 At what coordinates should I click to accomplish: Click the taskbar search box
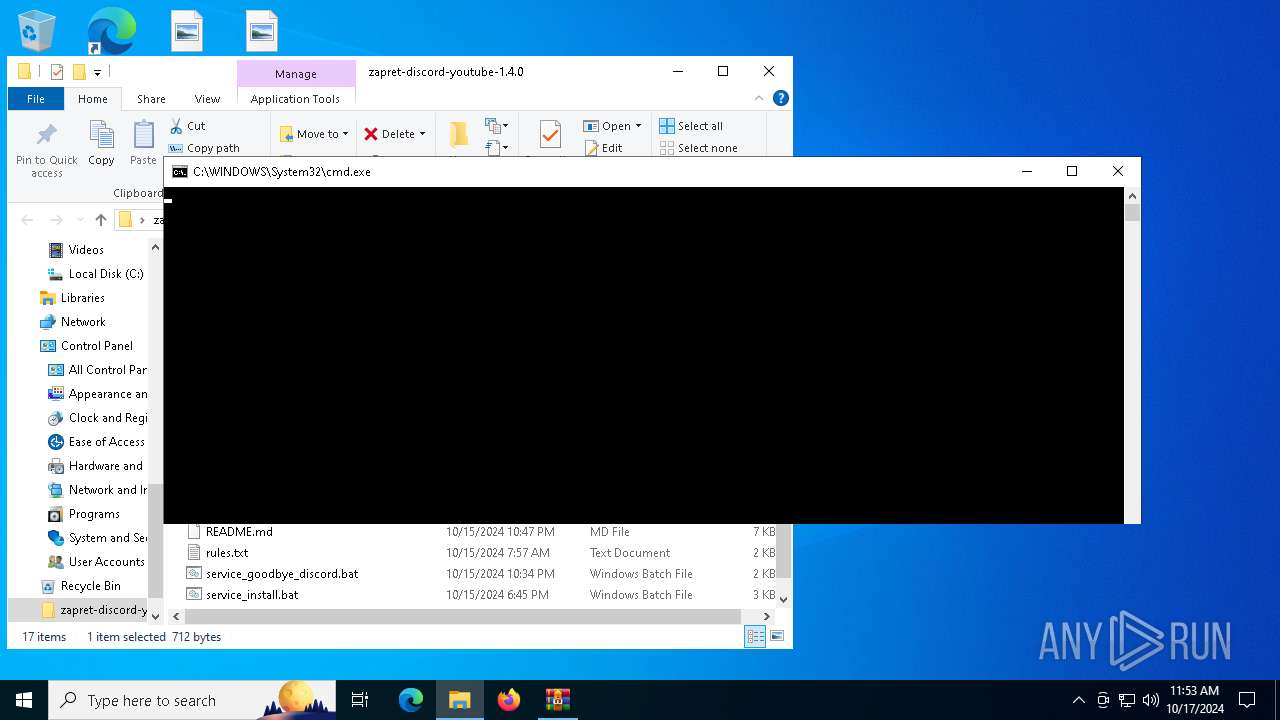click(192, 700)
